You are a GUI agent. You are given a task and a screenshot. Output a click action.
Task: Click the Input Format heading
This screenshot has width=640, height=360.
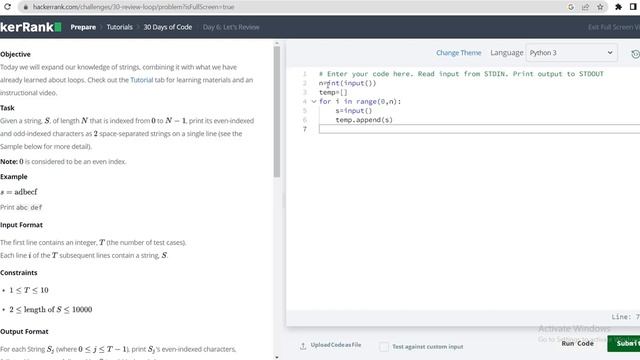click(x=21, y=225)
